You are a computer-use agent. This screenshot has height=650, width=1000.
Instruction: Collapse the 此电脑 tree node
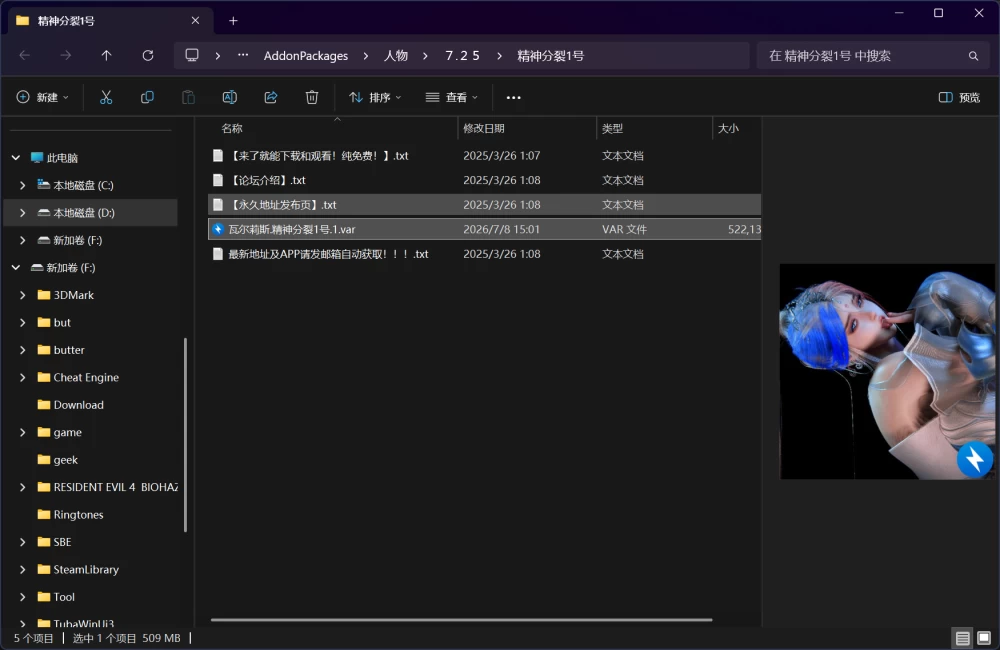(16, 158)
